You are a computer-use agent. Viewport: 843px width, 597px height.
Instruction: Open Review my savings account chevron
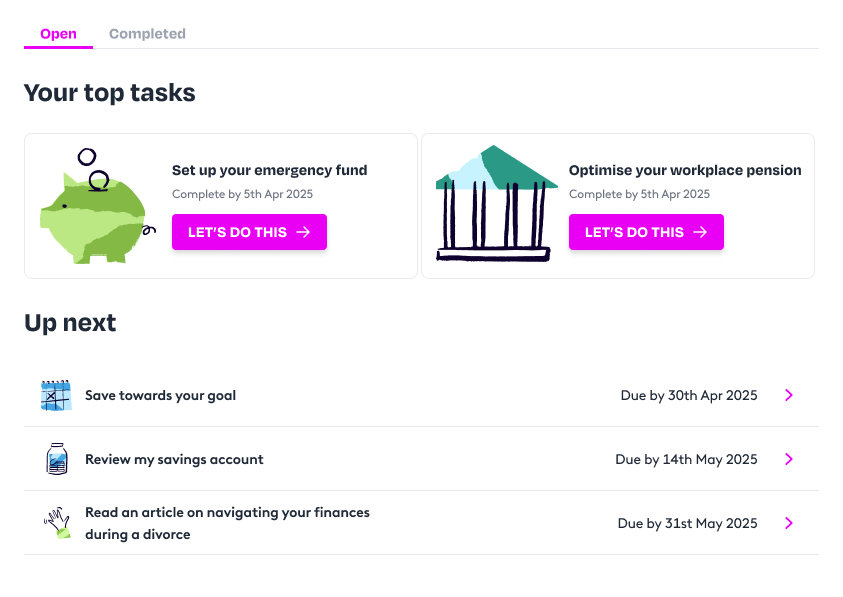point(789,459)
